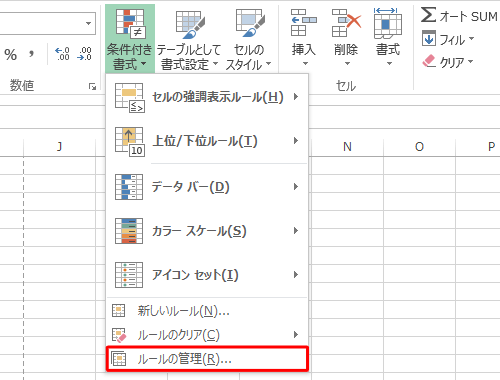The width and height of the screenshot is (500, 380).
Task: Expand the セルの強調表示ルール submenu arrow
Action: point(296,97)
